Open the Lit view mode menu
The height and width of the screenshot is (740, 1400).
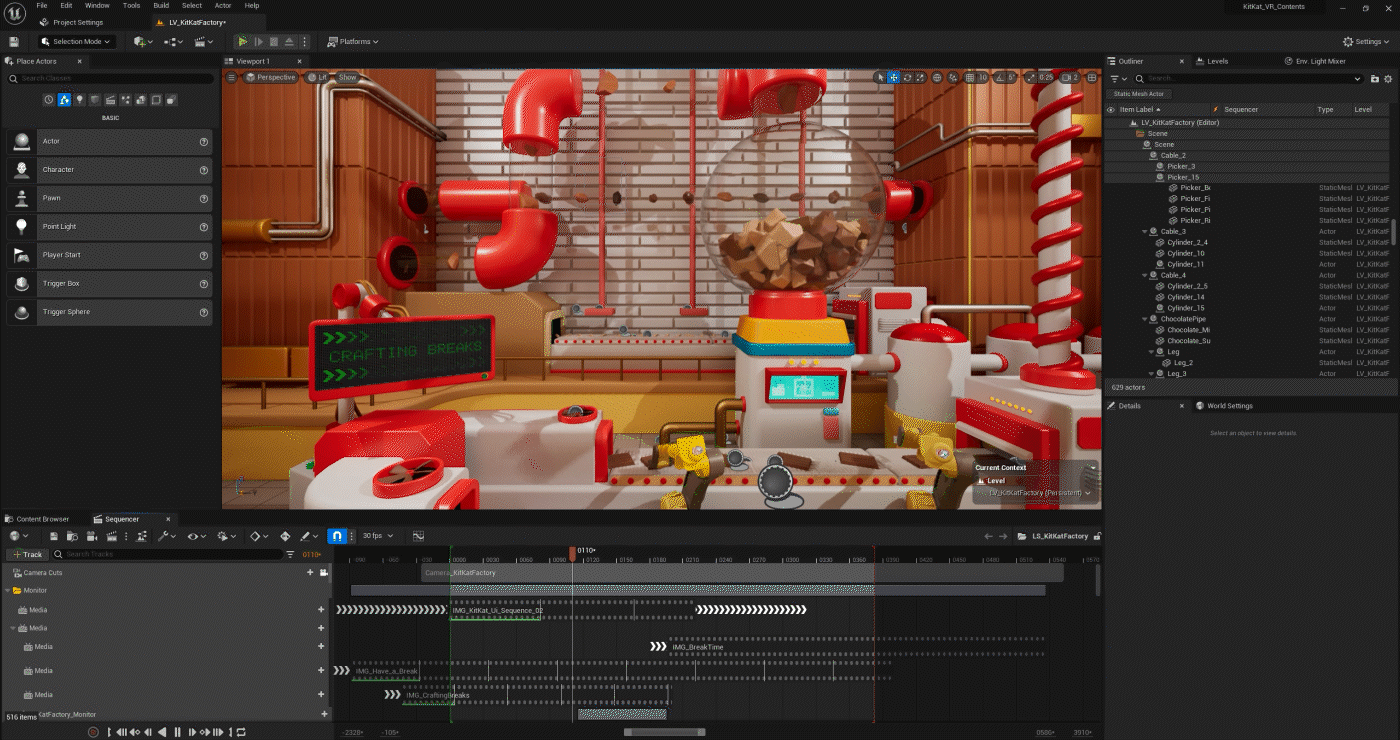pyautogui.click(x=317, y=77)
